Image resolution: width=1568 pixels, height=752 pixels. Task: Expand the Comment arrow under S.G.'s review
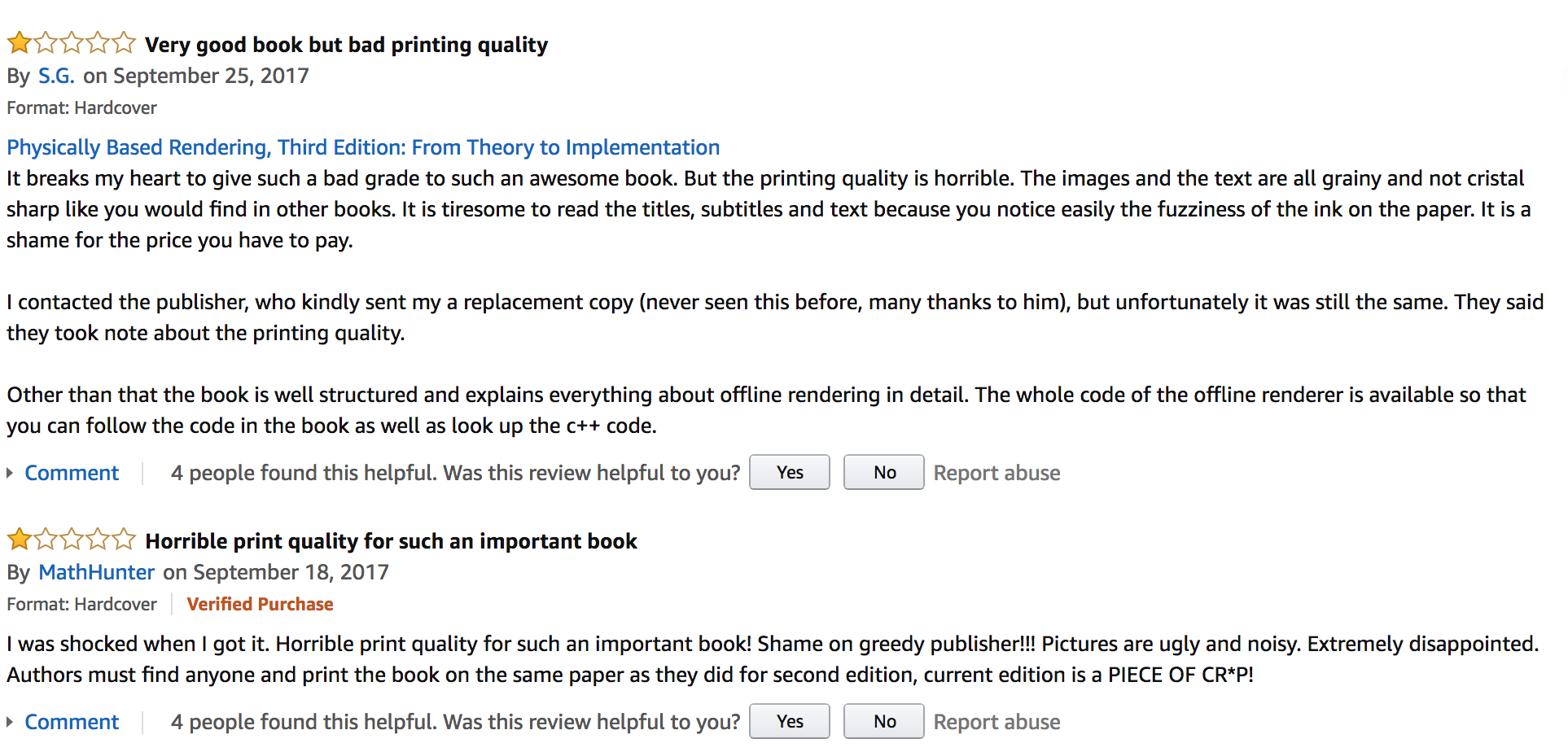pos(10,473)
